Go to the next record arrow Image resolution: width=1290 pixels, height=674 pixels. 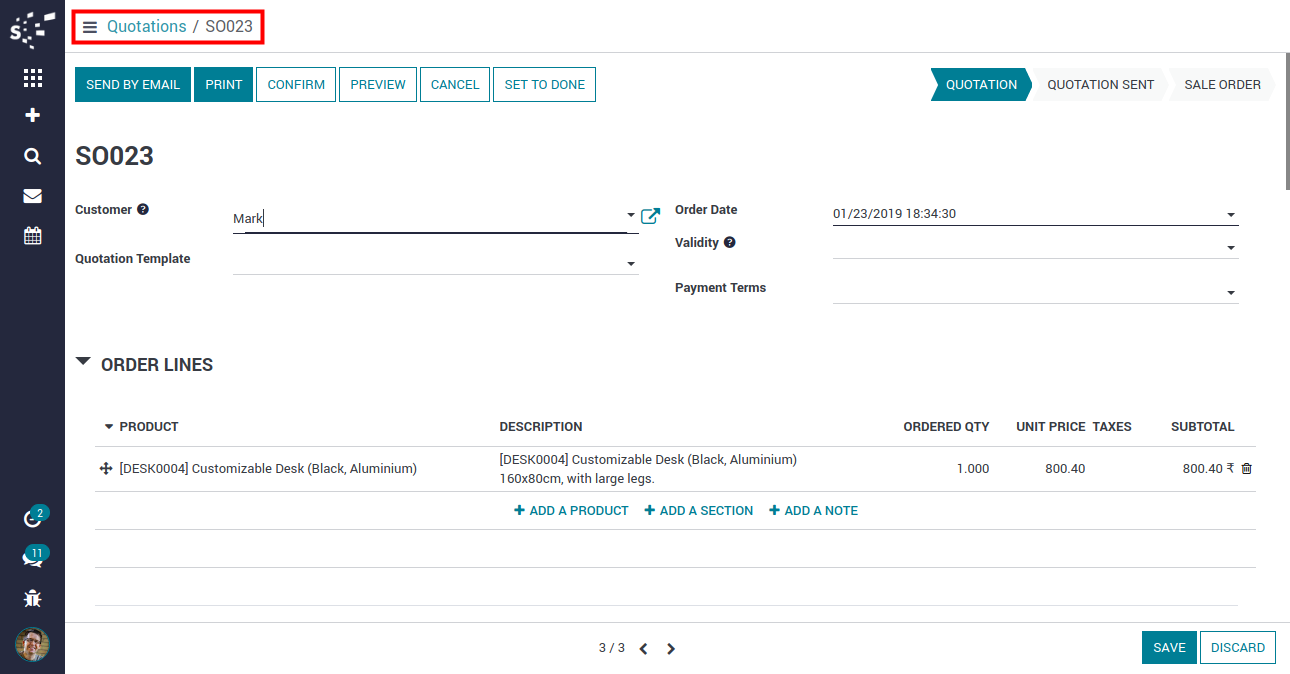671,649
